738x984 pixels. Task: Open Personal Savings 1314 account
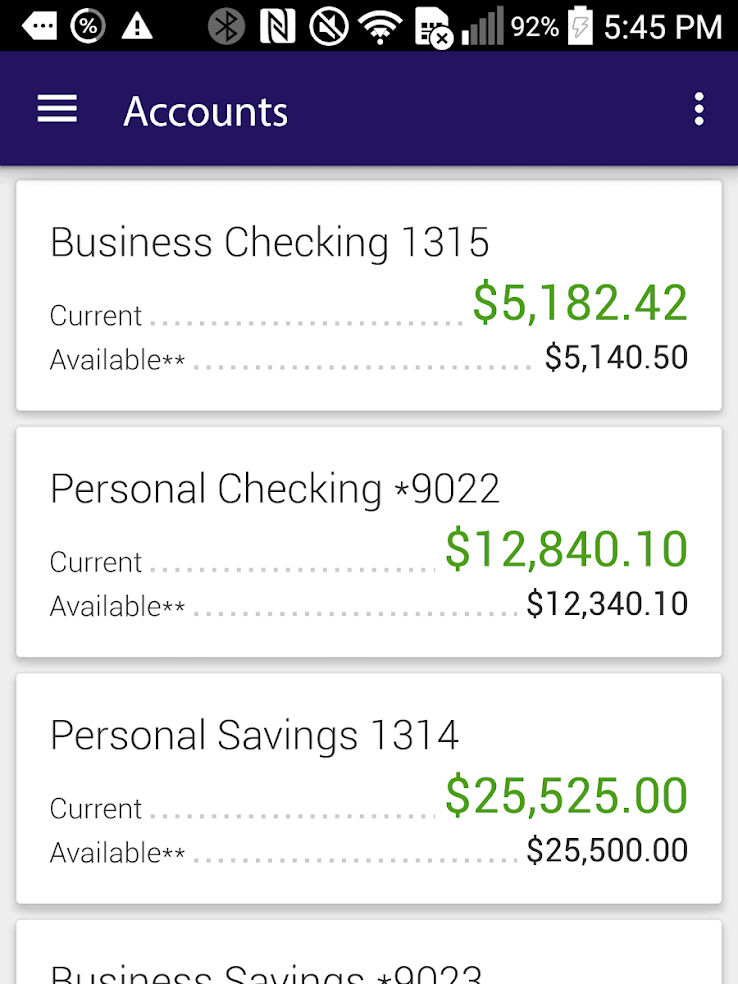click(369, 789)
